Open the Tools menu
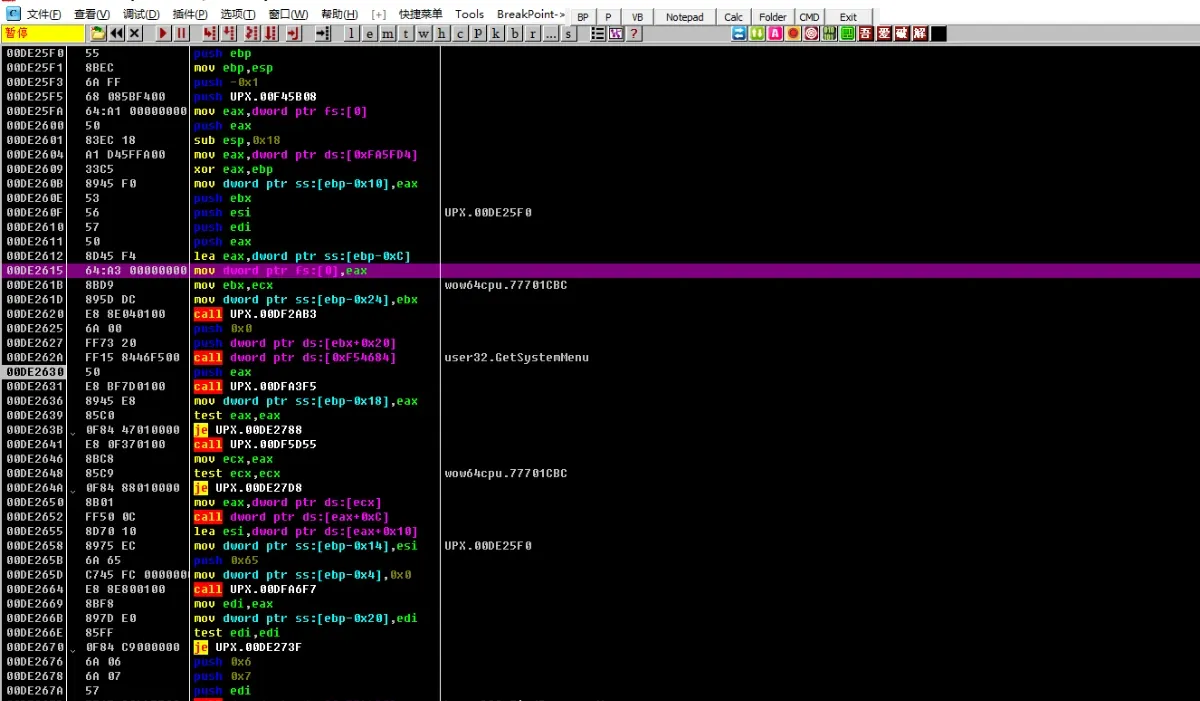Image resolution: width=1200 pixels, height=701 pixels. pos(469,15)
